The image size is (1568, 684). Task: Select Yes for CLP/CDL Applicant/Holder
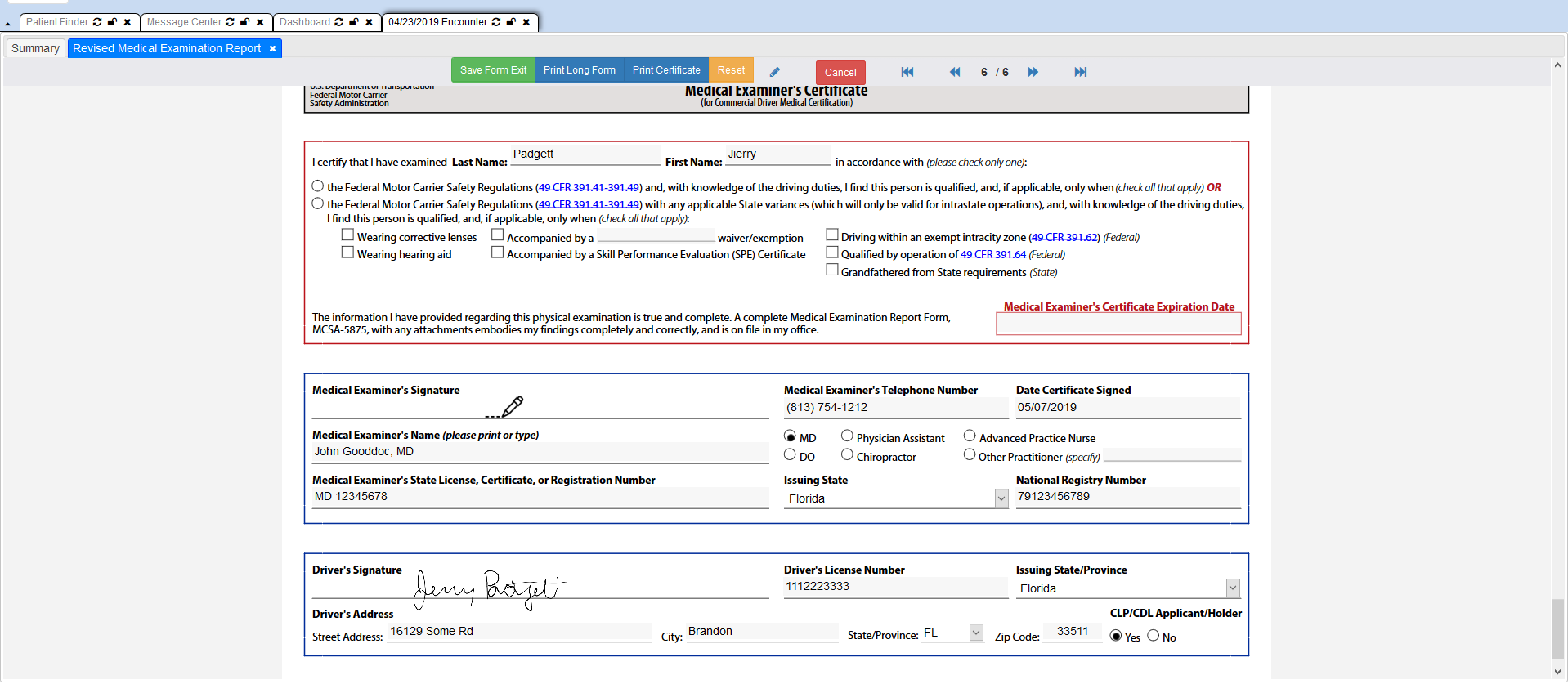1116,636
